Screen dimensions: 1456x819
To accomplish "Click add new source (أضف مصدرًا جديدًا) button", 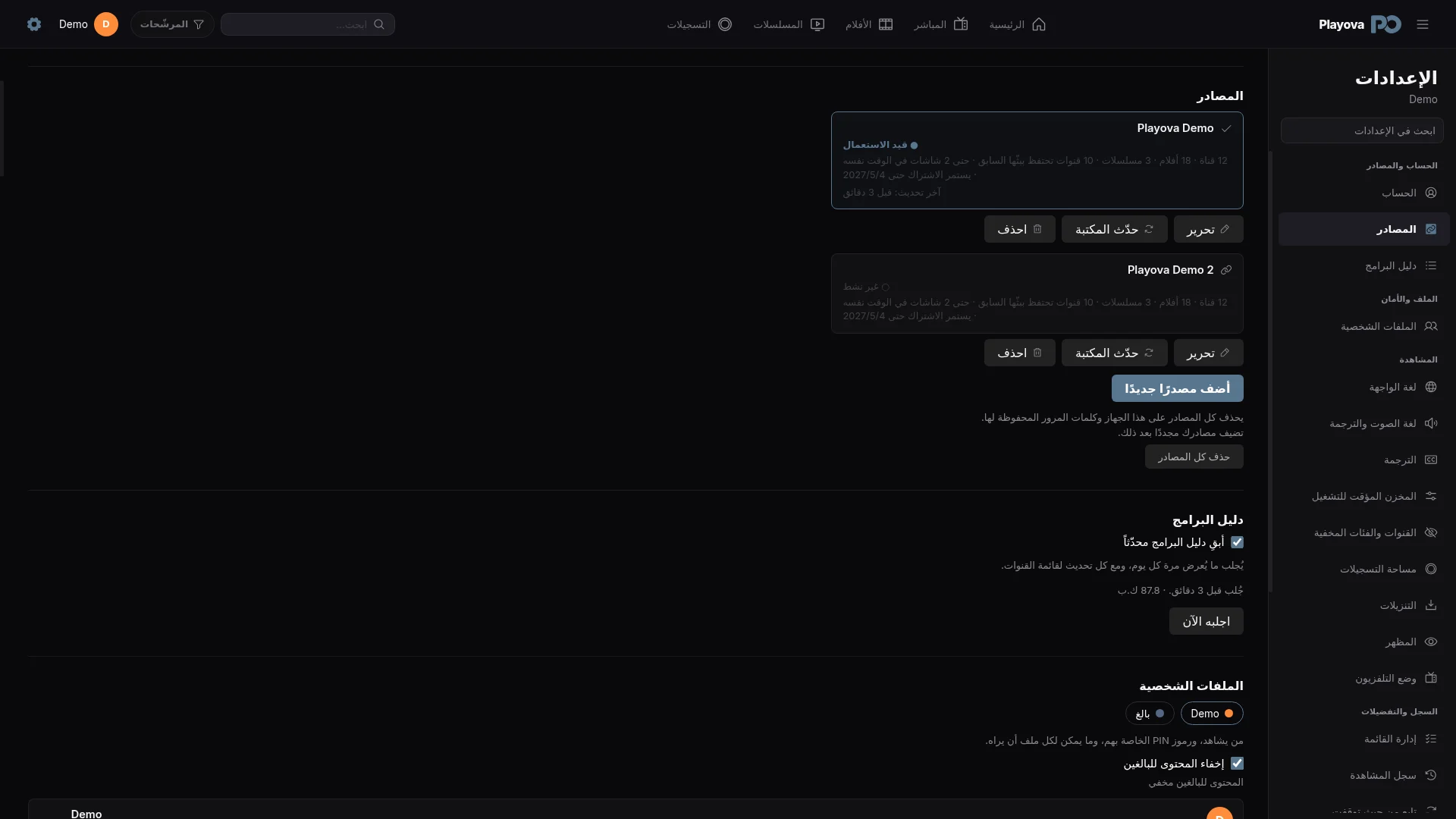I will (1177, 388).
